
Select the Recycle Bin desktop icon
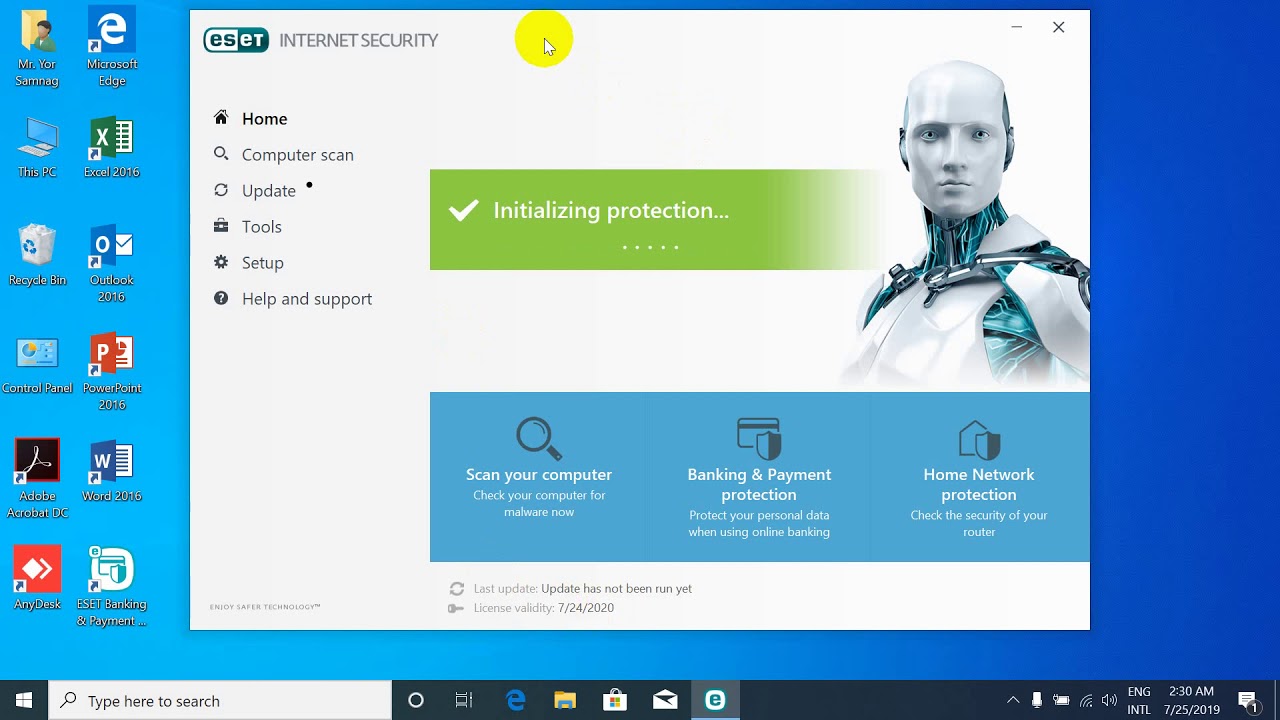coord(37,256)
